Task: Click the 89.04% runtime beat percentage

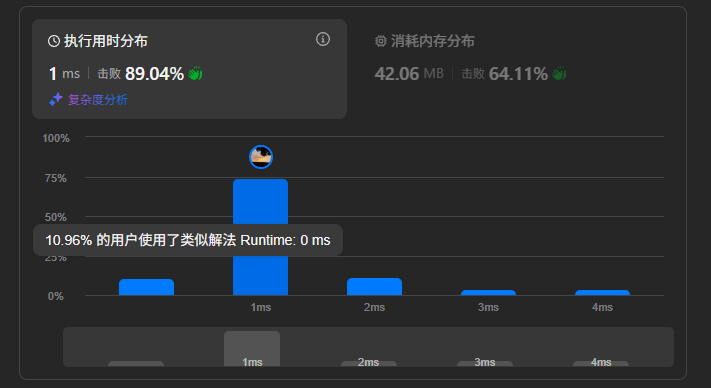Action: [x=154, y=73]
